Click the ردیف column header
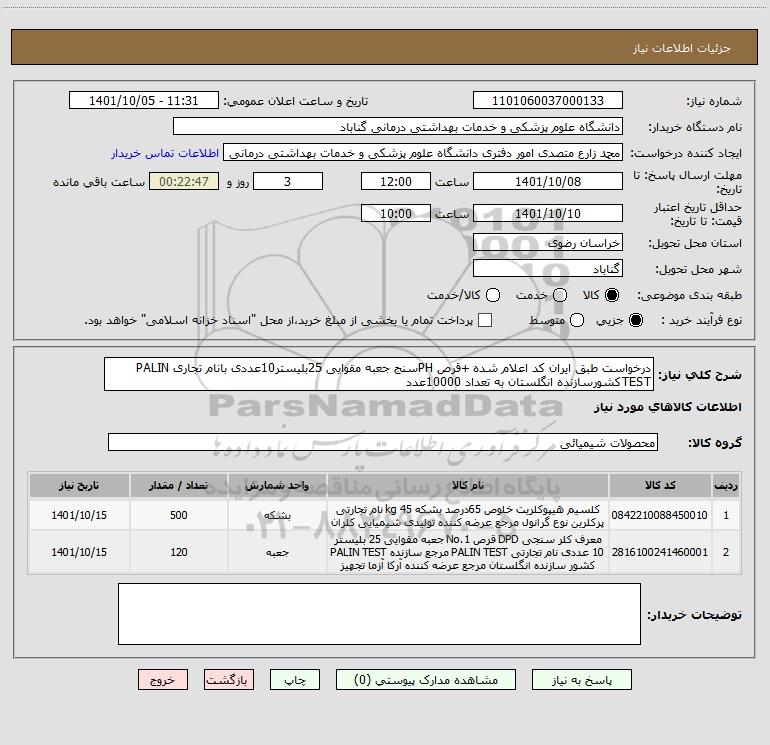The width and height of the screenshot is (770, 745). point(726,485)
